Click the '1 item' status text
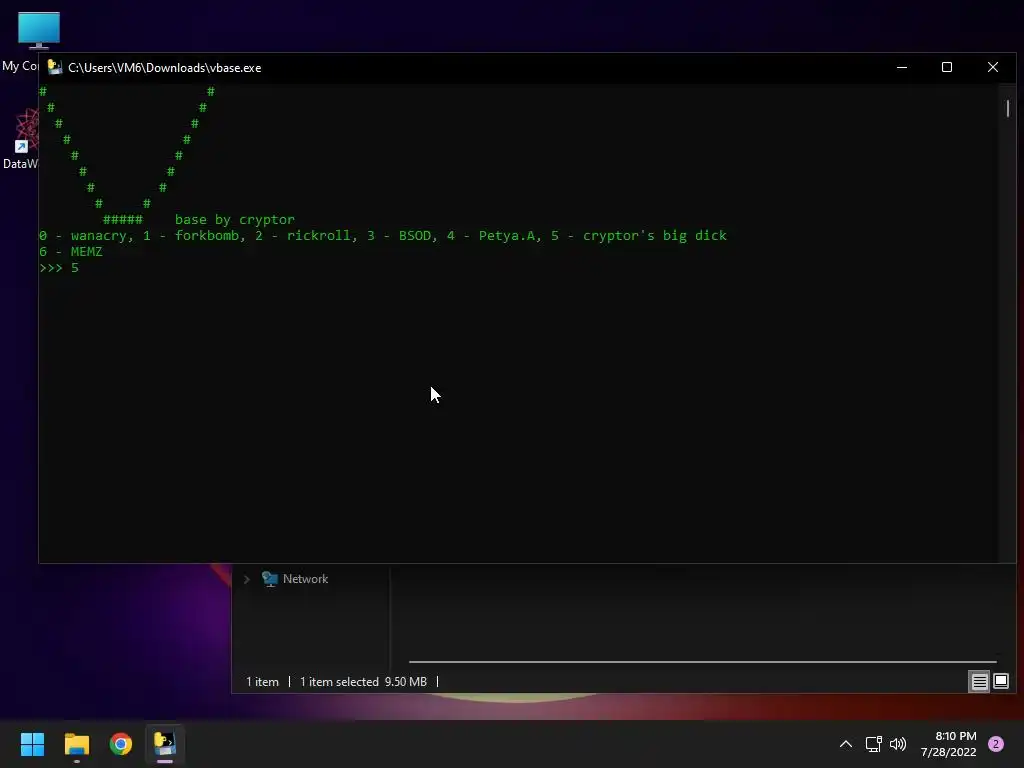Image resolution: width=1024 pixels, height=768 pixels. 262,682
